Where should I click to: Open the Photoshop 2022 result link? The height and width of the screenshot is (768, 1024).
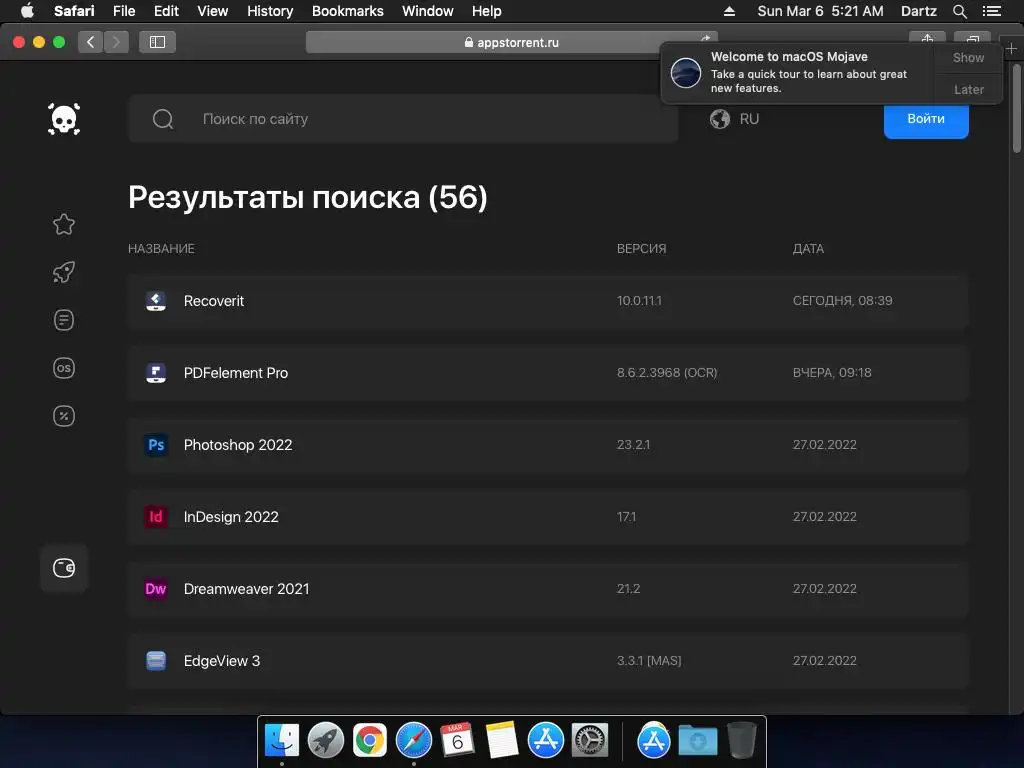(x=238, y=445)
